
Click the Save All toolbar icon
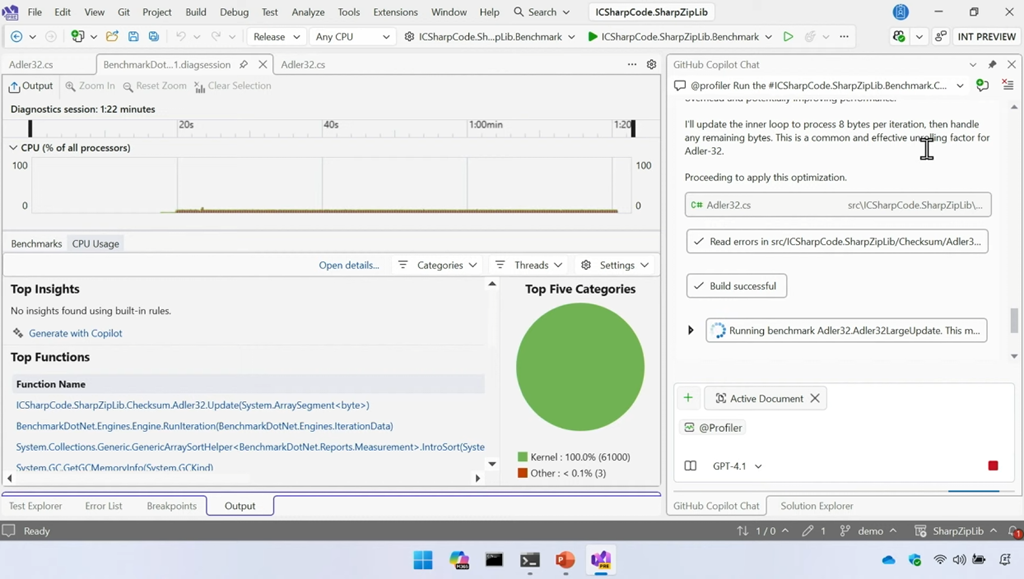click(153, 37)
